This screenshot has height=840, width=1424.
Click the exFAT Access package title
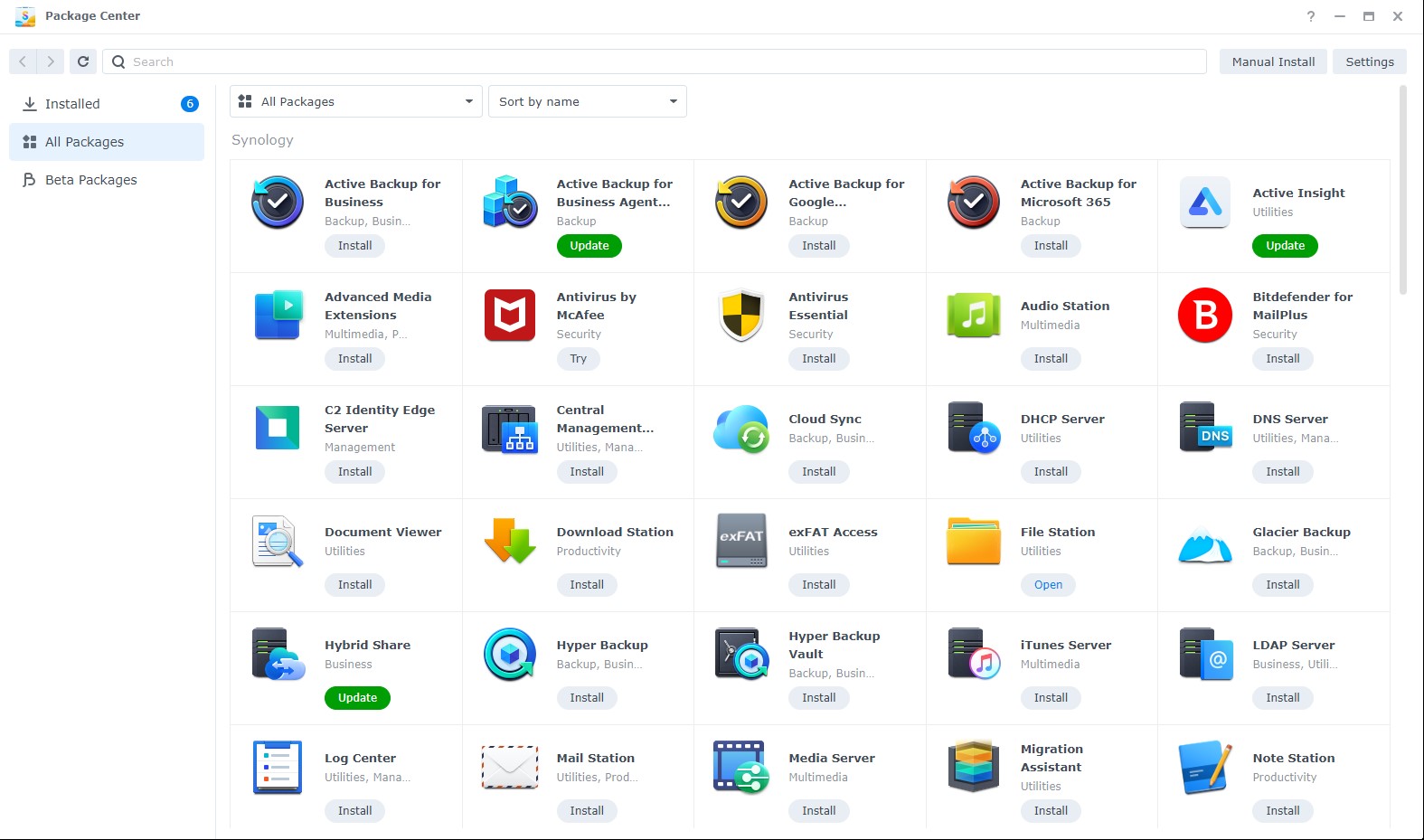pyautogui.click(x=833, y=532)
